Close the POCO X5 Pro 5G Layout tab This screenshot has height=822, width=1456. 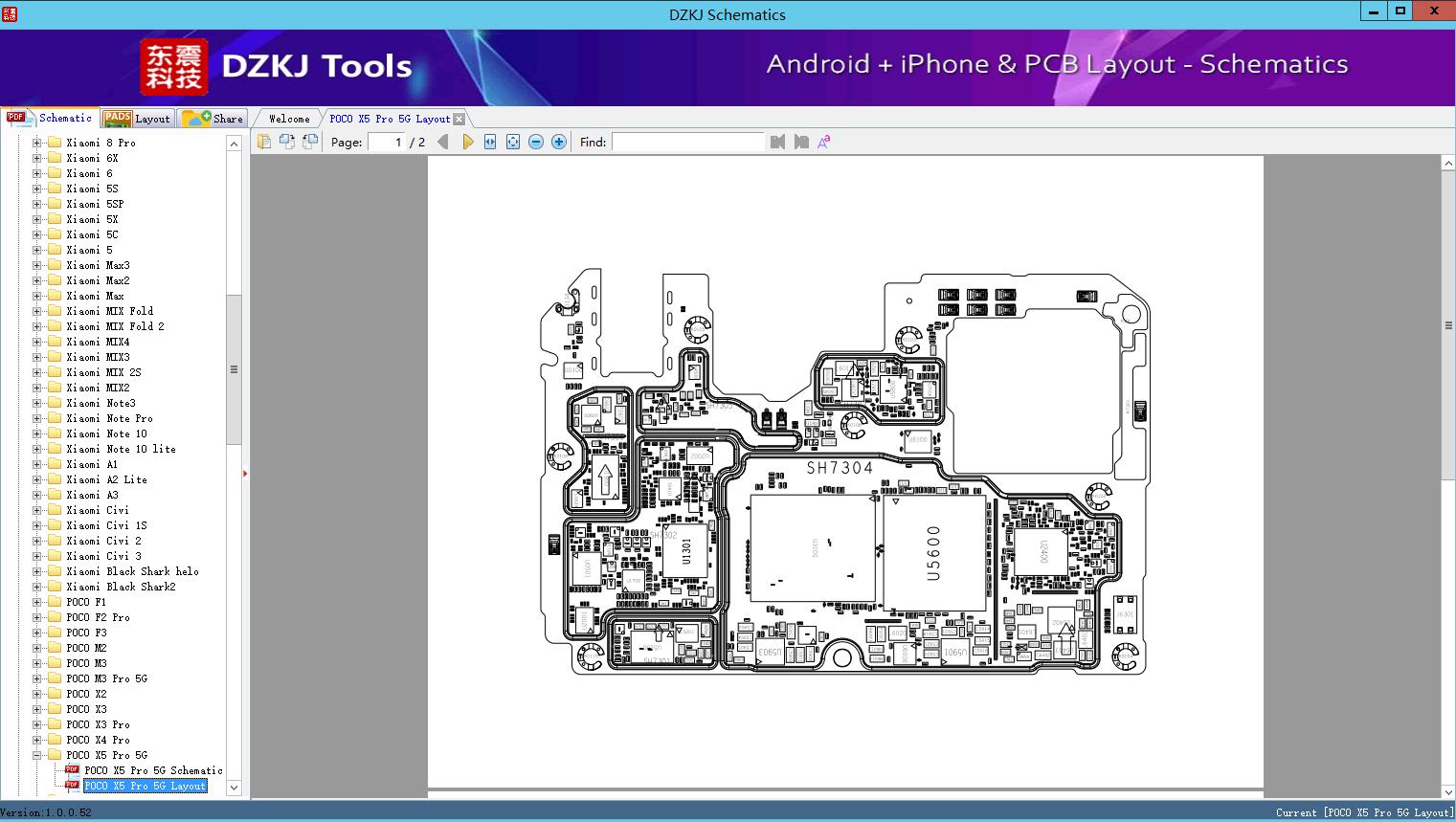tap(459, 119)
